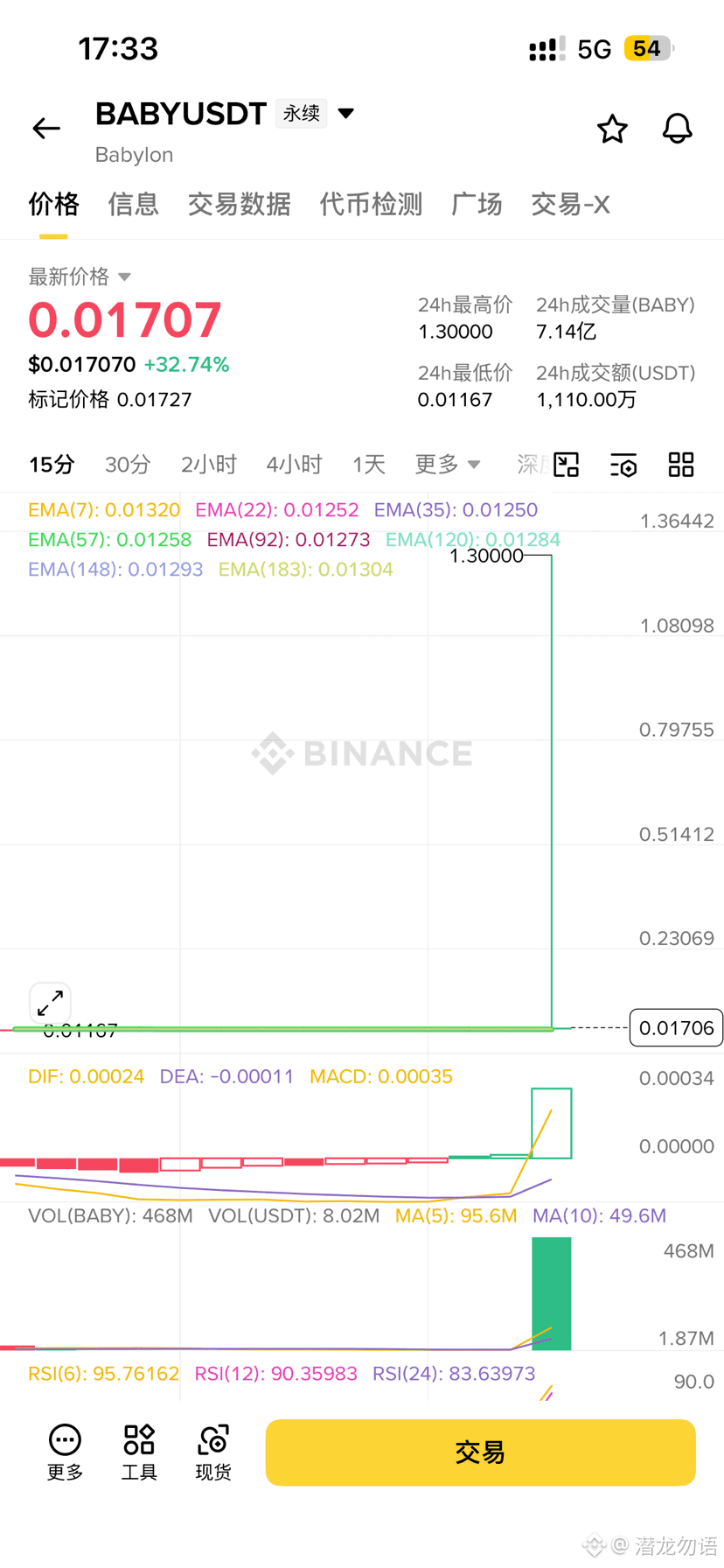The height and width of the screenshot is (1568, 724).
Task: Tap the VOL(BABY): 468M label
Action: pos(110,1215)
